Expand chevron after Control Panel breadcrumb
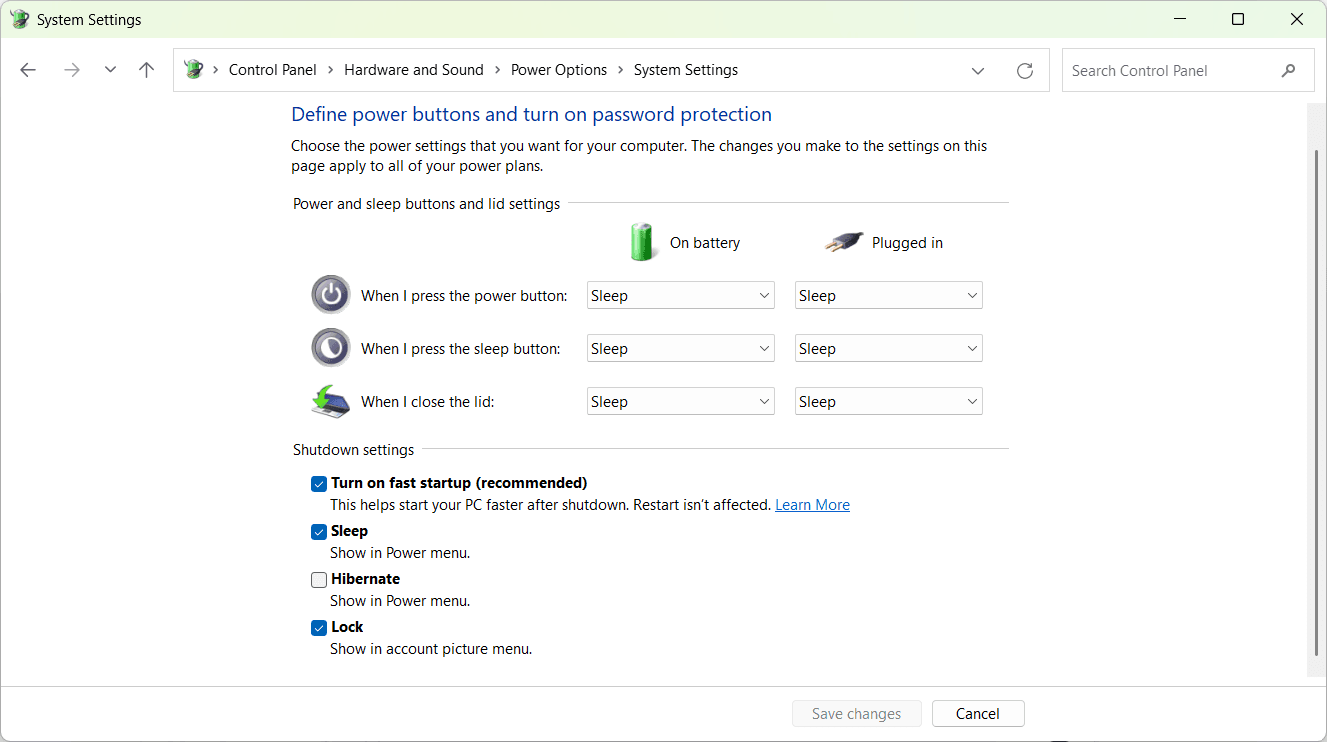 pyautogui.click(x=330, y=70)
